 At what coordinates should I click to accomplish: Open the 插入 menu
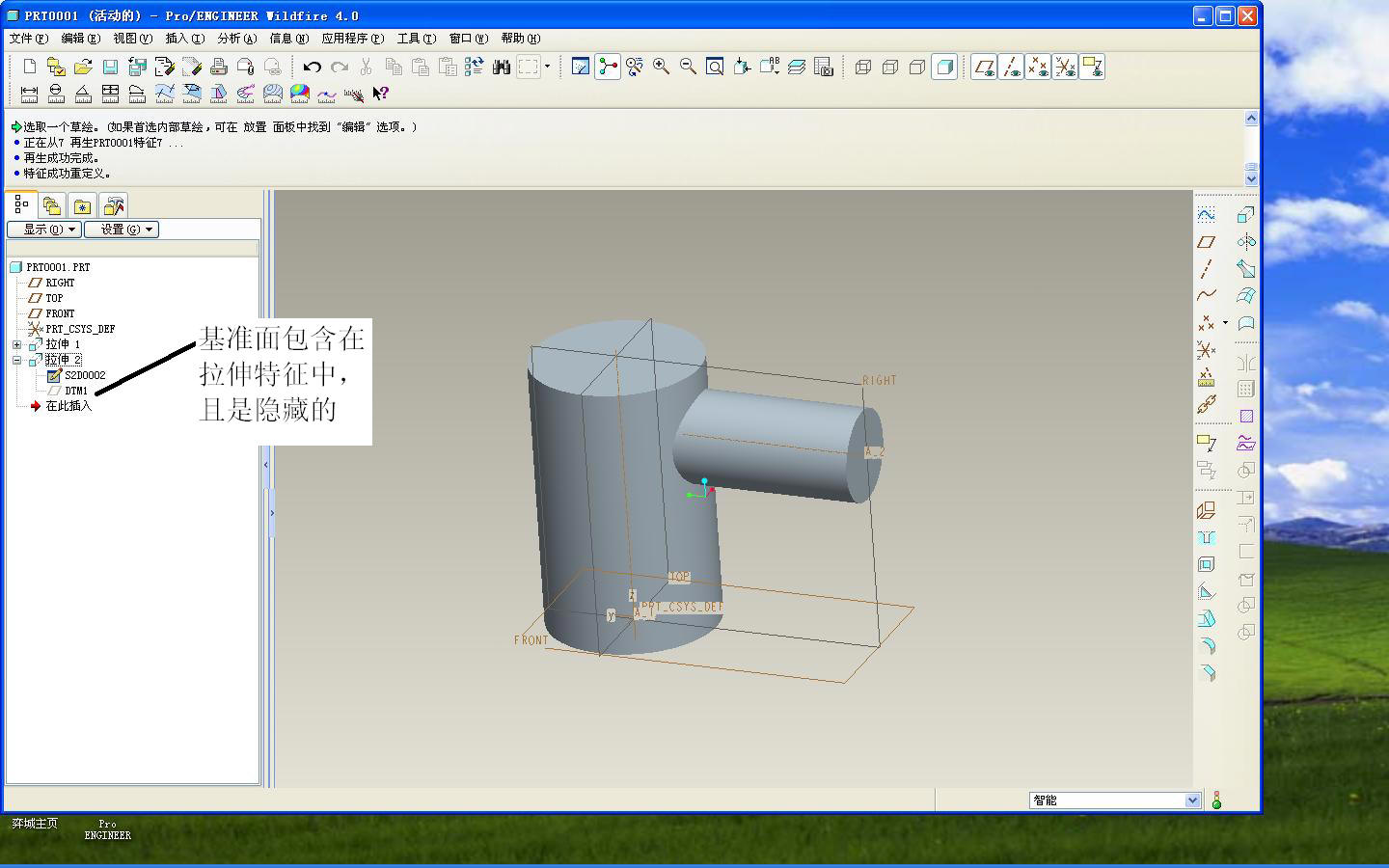(184, 39)
